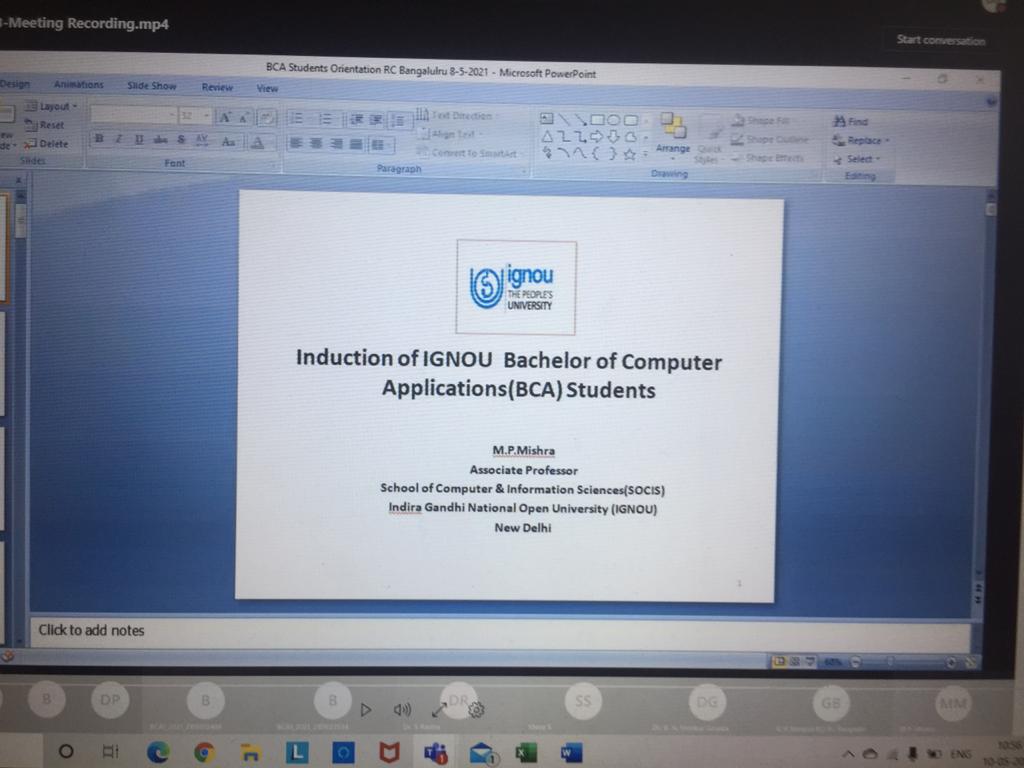Open the font size dropdown
1024x768 pixels.
coord(196,116)
